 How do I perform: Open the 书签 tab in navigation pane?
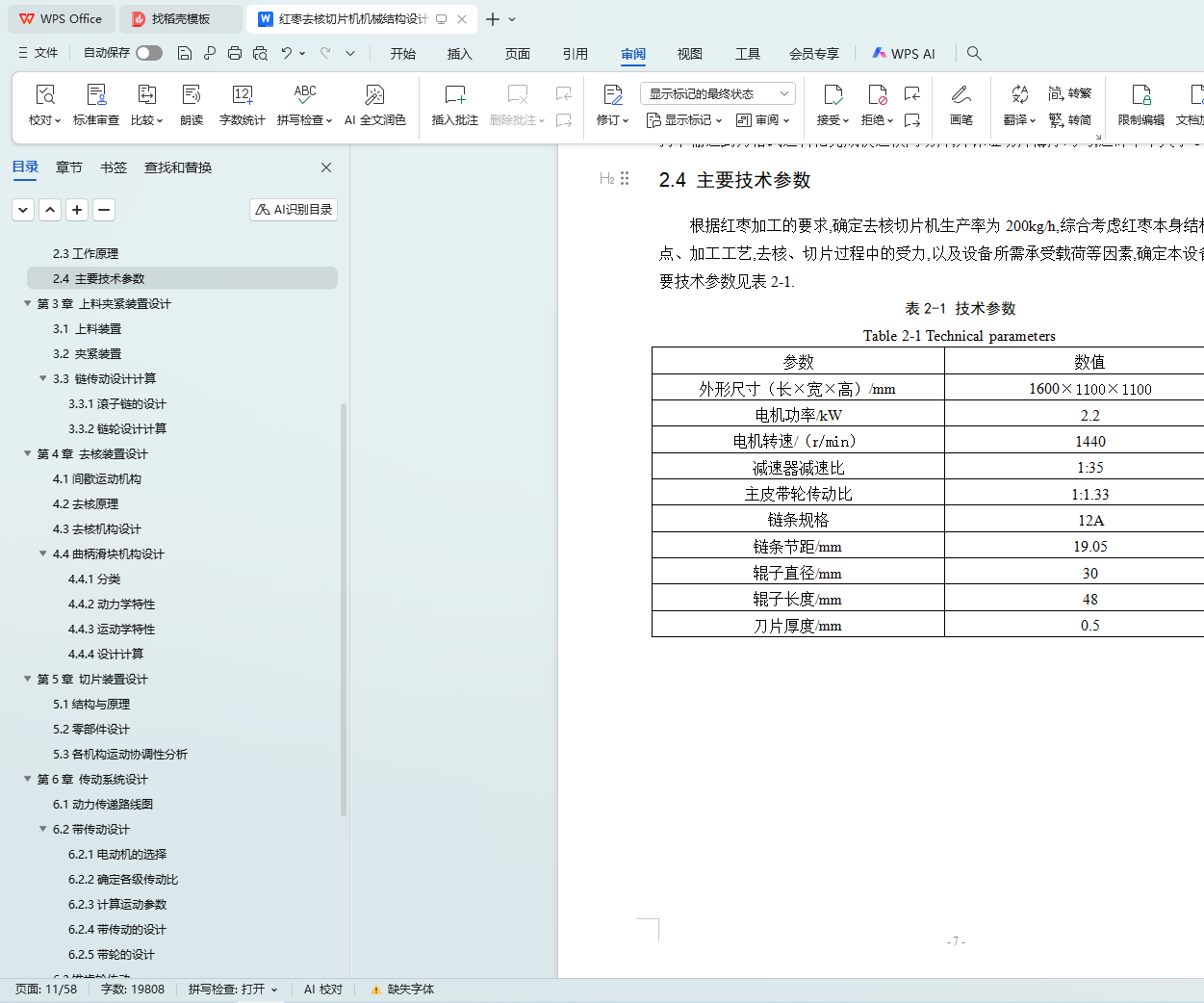[x=114, y=167]
